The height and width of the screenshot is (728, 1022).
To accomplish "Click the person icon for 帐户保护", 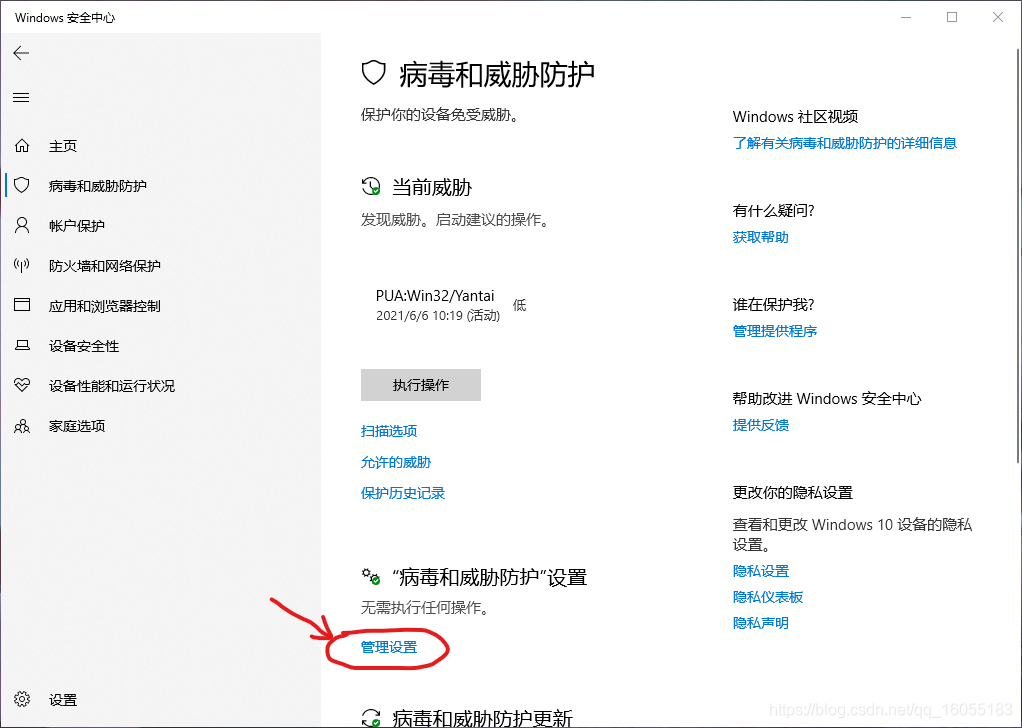I will [22, 226].
